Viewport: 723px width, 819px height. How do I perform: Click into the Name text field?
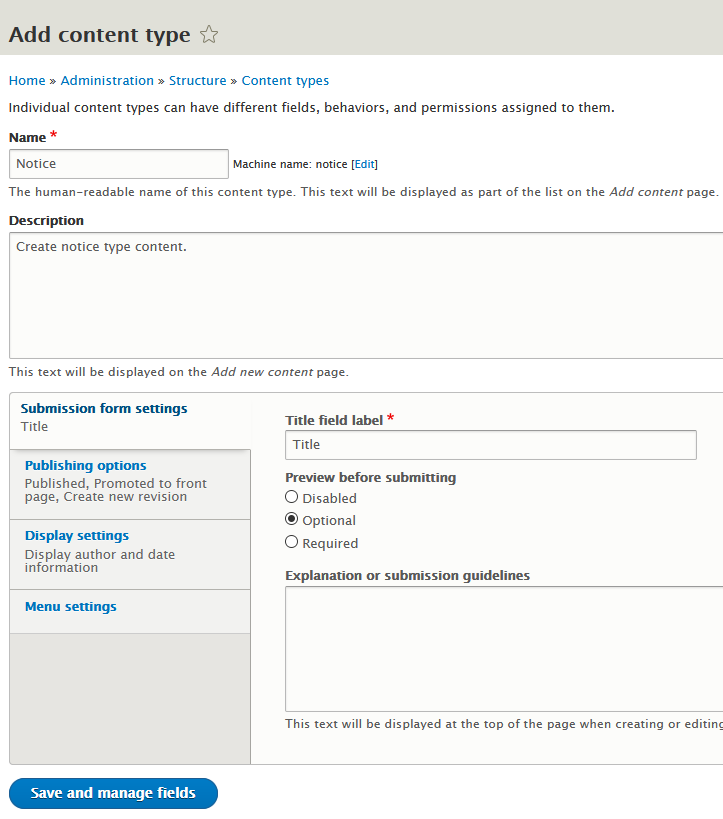(119, 164)
